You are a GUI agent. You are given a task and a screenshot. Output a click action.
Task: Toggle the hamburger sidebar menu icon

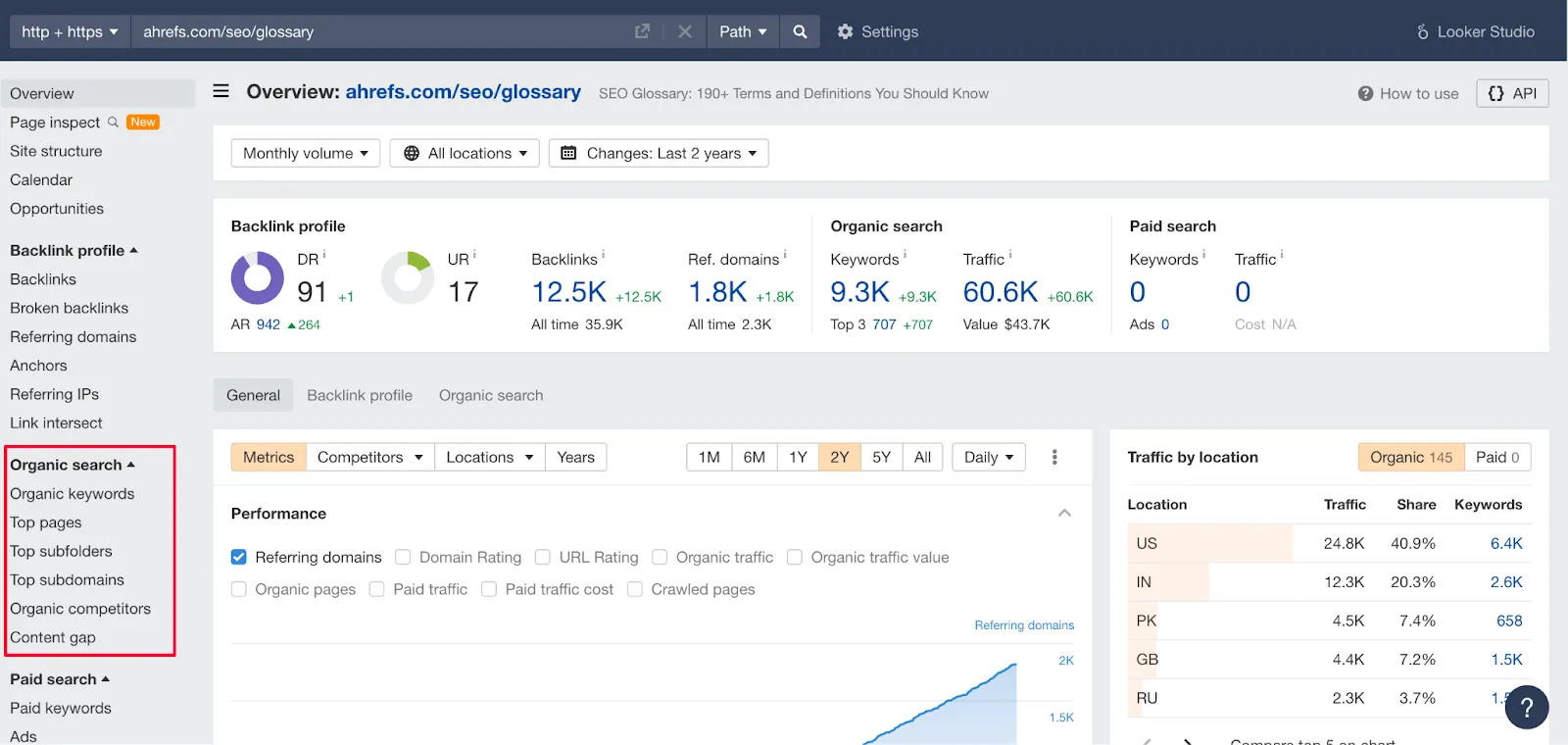tap(221, 91)
